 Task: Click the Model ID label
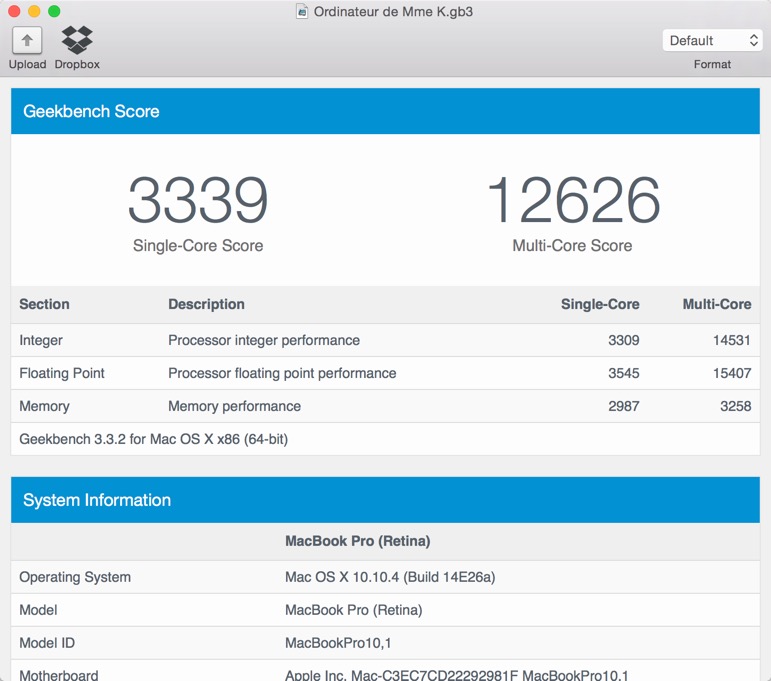pyautogui.click(x=47, y=643)
